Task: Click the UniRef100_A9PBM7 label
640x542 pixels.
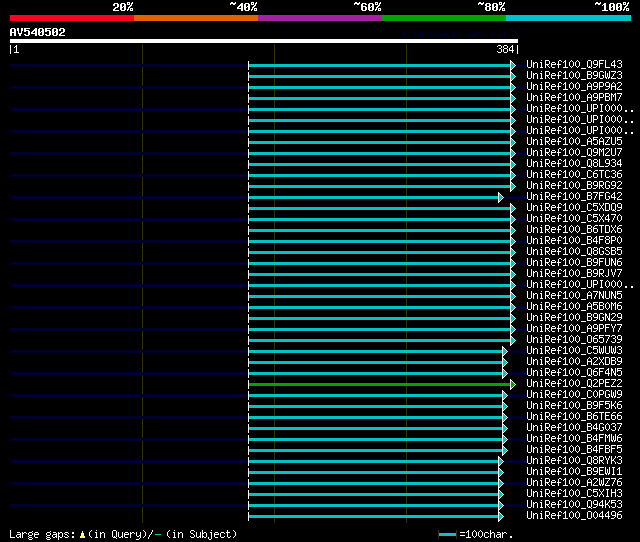Action: click(574, 98)
